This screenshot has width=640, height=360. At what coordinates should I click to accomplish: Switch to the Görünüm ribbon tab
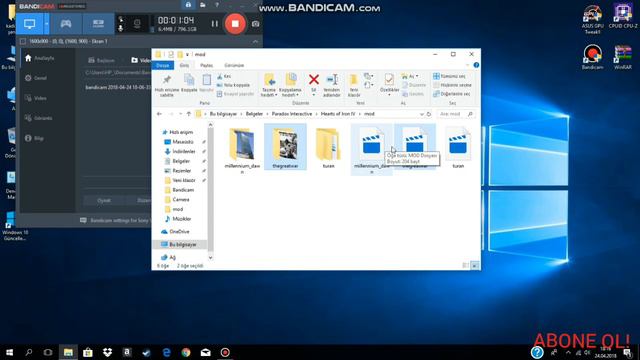[x=234, y=65]
